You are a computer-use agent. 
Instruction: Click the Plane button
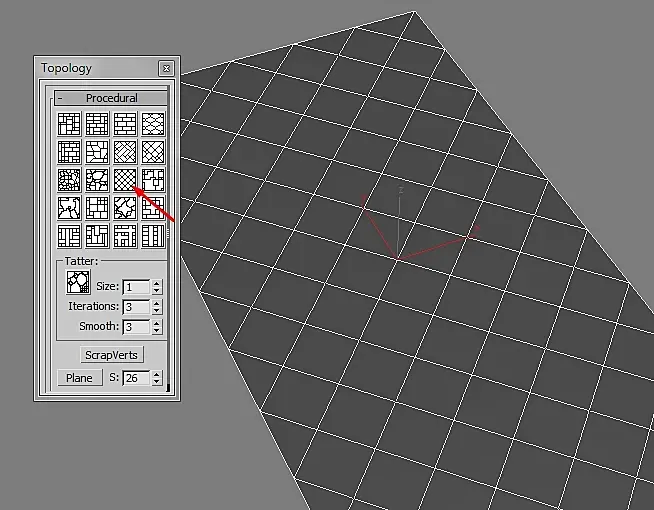[x=79, y=378]
